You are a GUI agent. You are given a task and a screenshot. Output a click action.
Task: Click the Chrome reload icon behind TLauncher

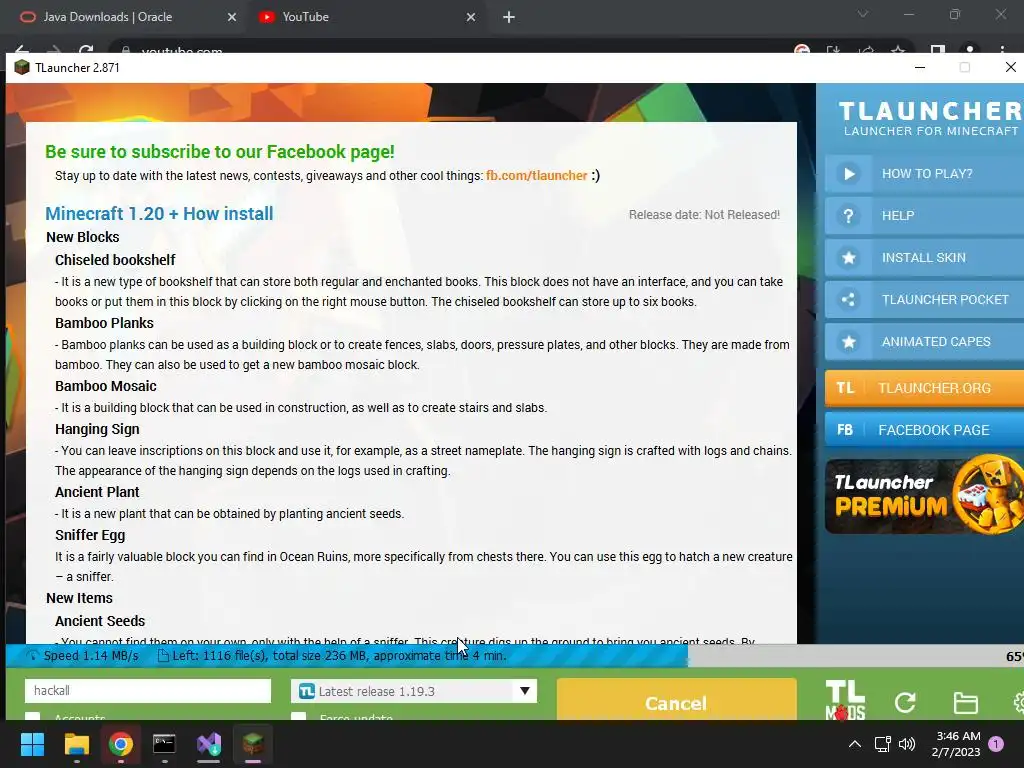(86, 50)
